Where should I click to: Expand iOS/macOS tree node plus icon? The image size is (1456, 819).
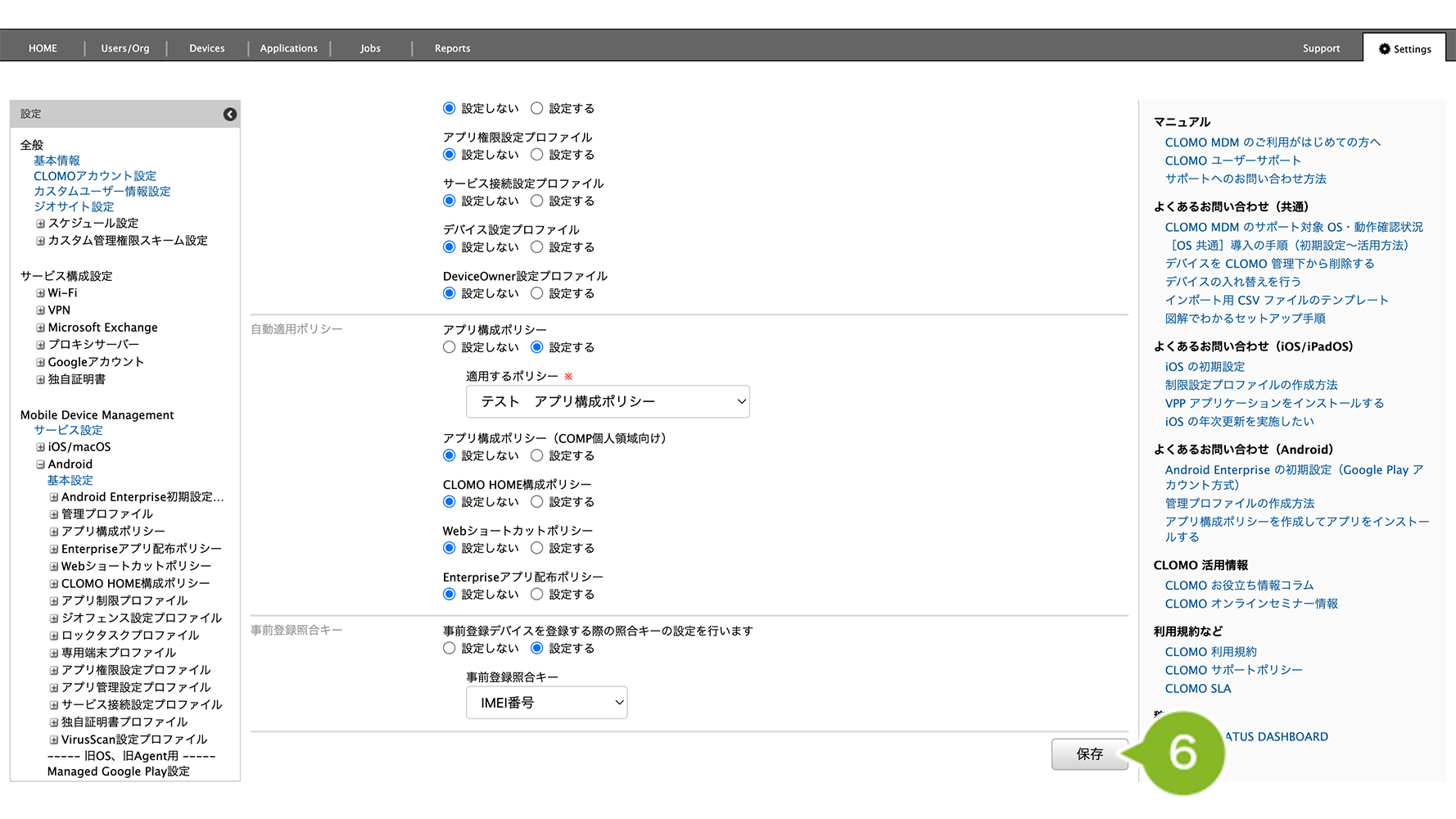[x=40, y=447]
